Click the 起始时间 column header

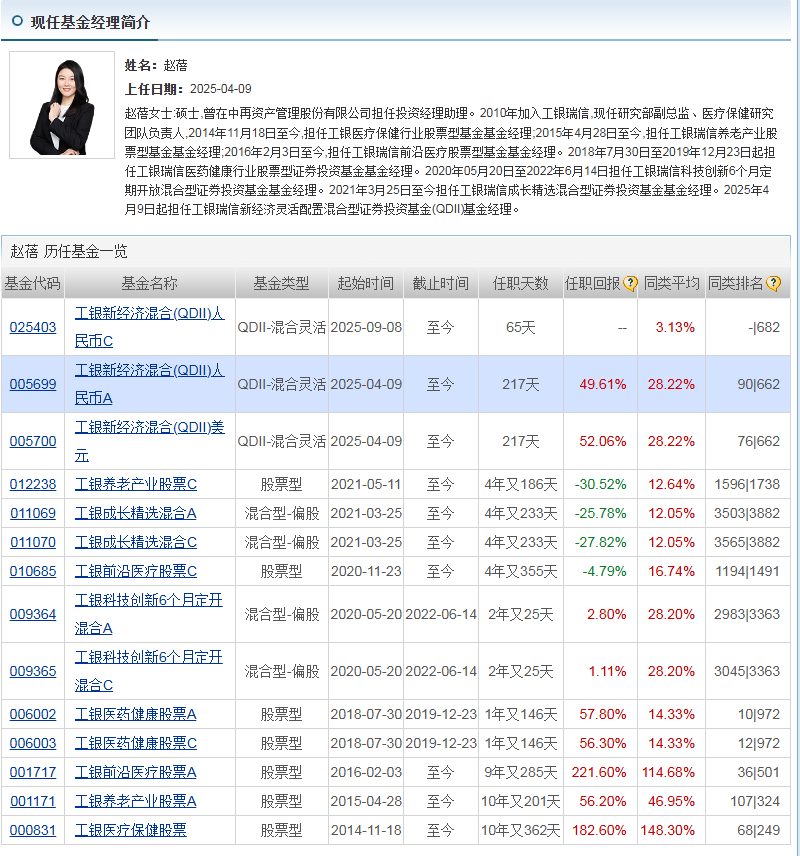[366, 283]
